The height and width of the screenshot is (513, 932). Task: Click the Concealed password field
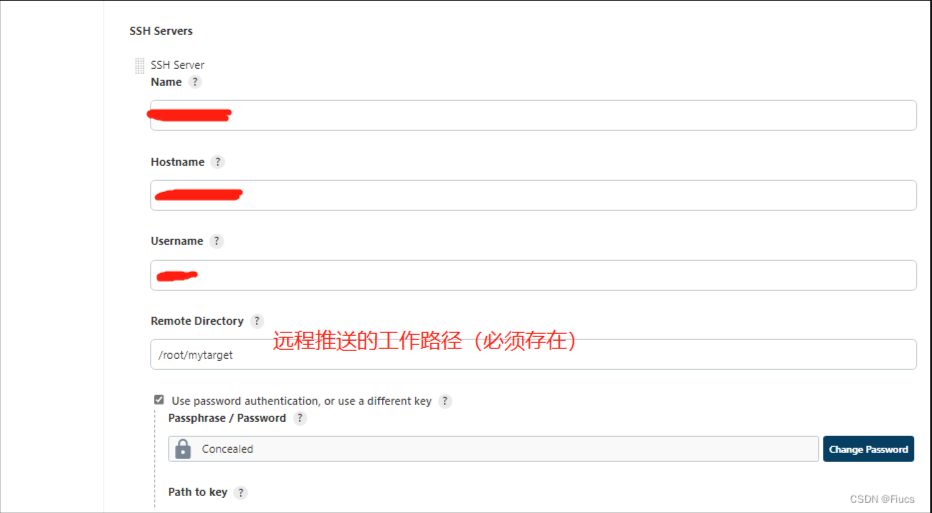pos(493,449)
